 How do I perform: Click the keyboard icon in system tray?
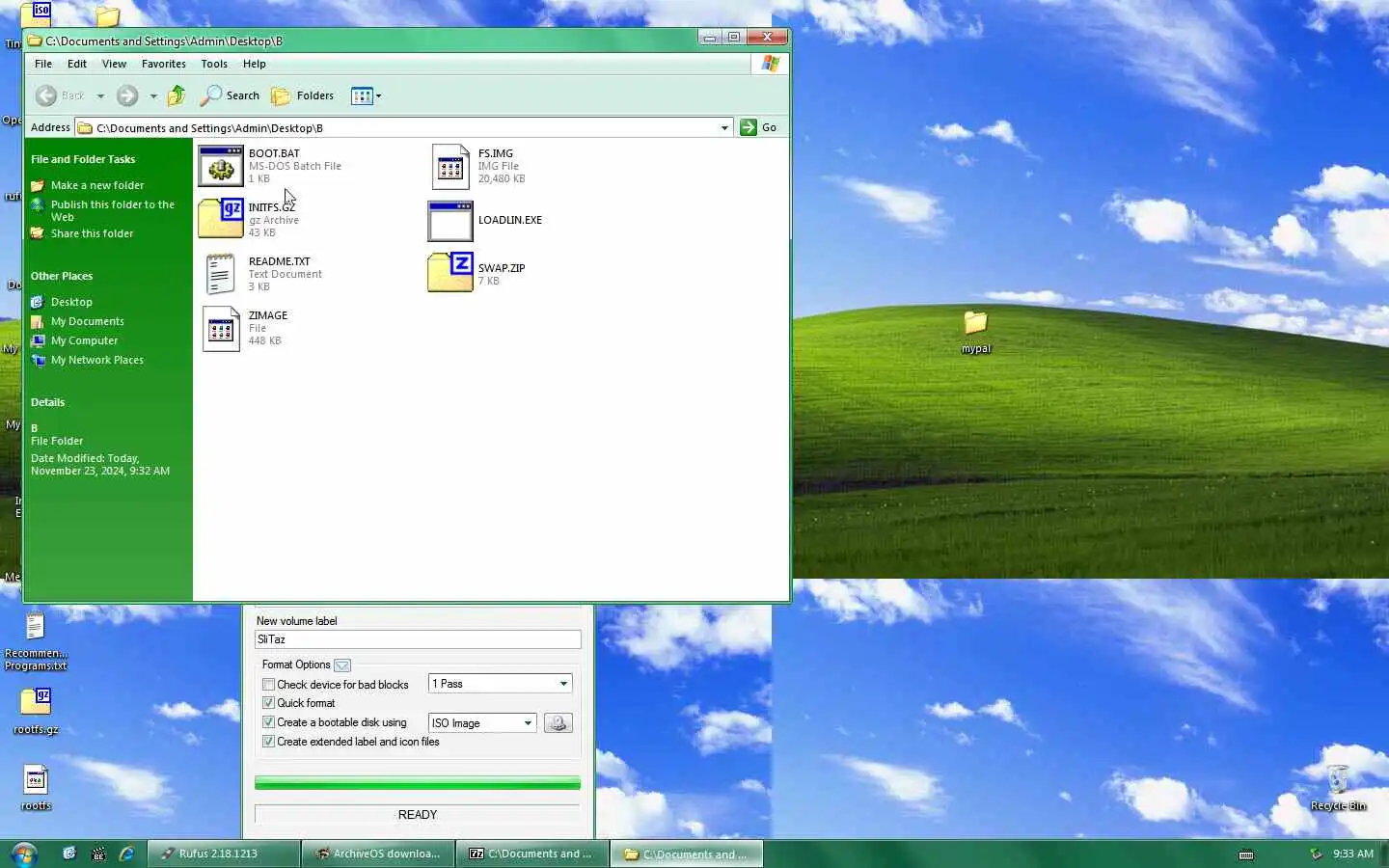pyautogui.click(x=1246, y=854)
